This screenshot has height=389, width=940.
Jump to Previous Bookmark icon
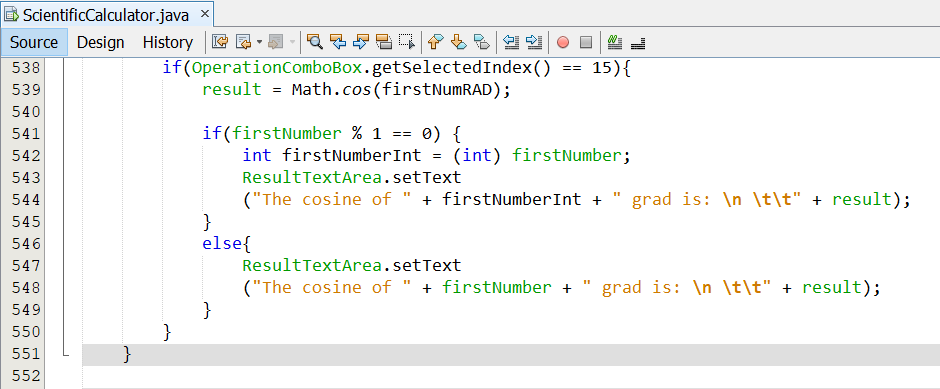[436, 42]
